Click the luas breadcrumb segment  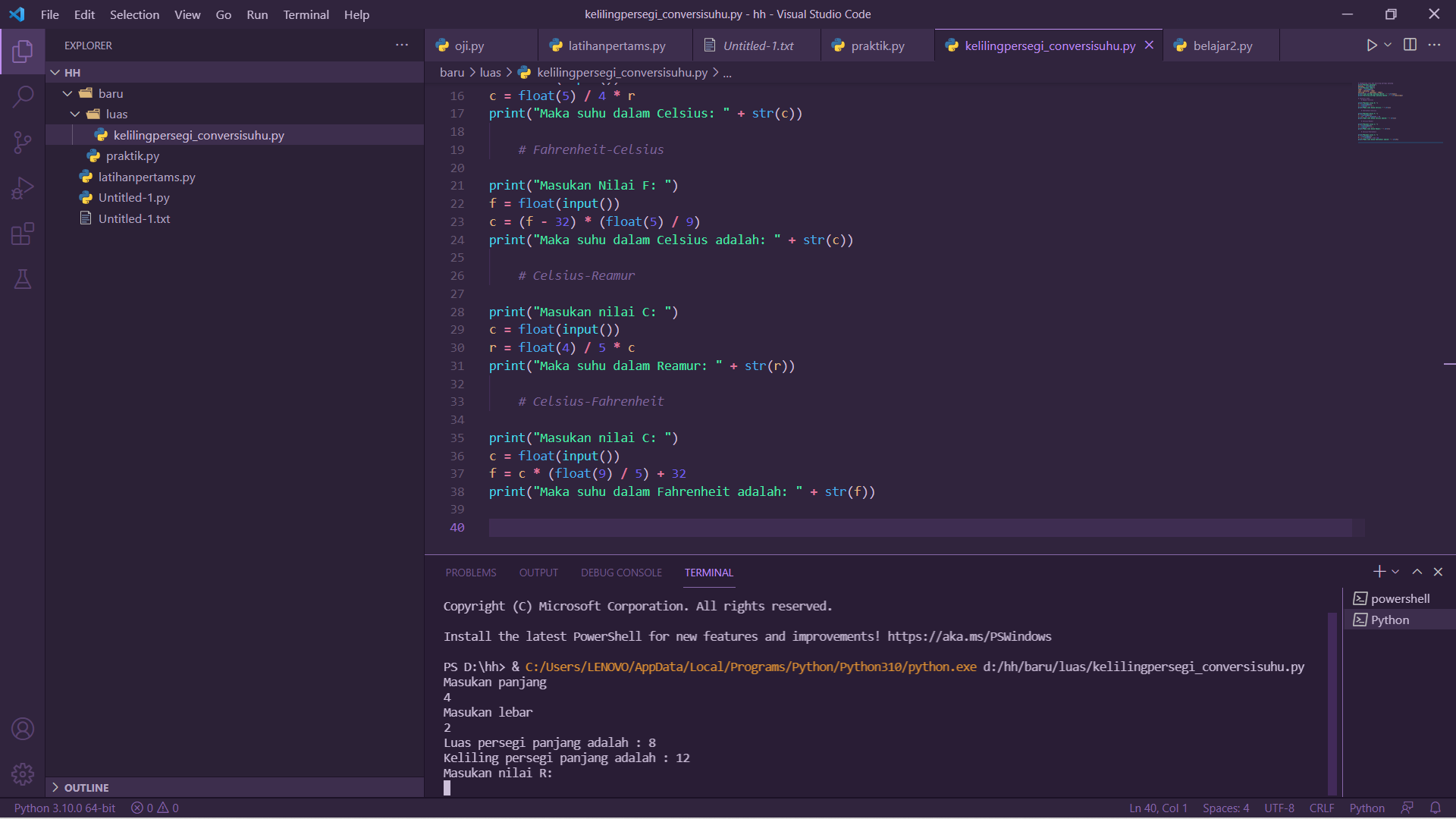[x=490, y=73]
